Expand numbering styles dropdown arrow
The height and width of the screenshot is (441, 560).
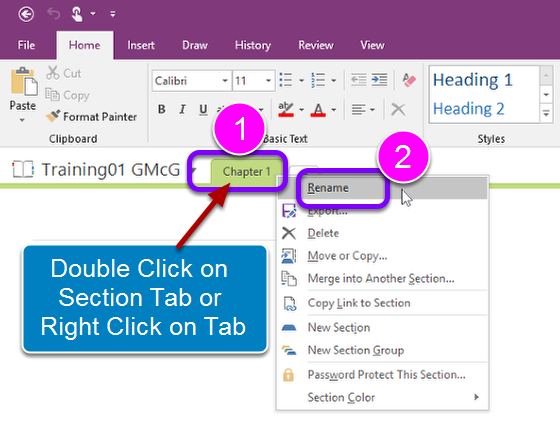point(334,81)
